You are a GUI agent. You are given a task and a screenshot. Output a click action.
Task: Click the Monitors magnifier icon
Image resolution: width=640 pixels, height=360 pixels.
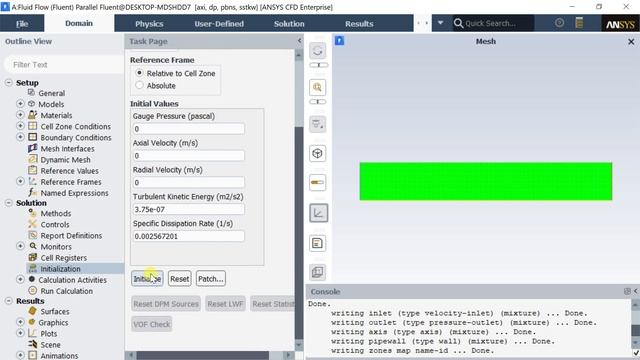tap(33, 246)
